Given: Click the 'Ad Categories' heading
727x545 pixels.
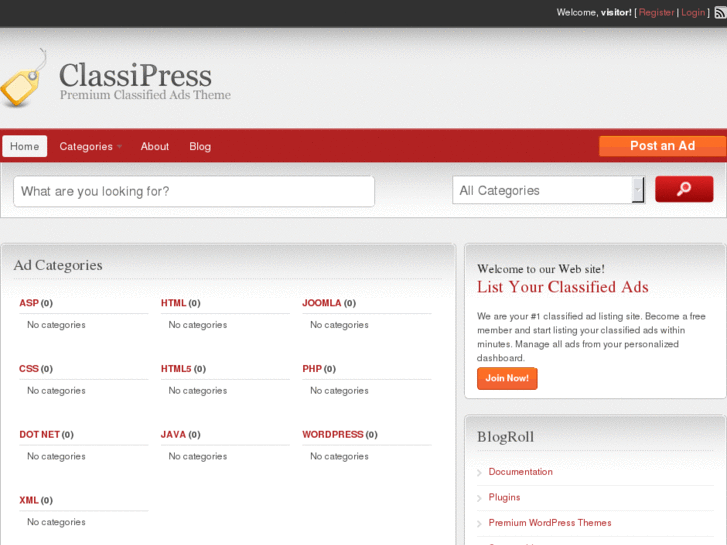Looking at the screenshot, I should [x=58, y=265].
